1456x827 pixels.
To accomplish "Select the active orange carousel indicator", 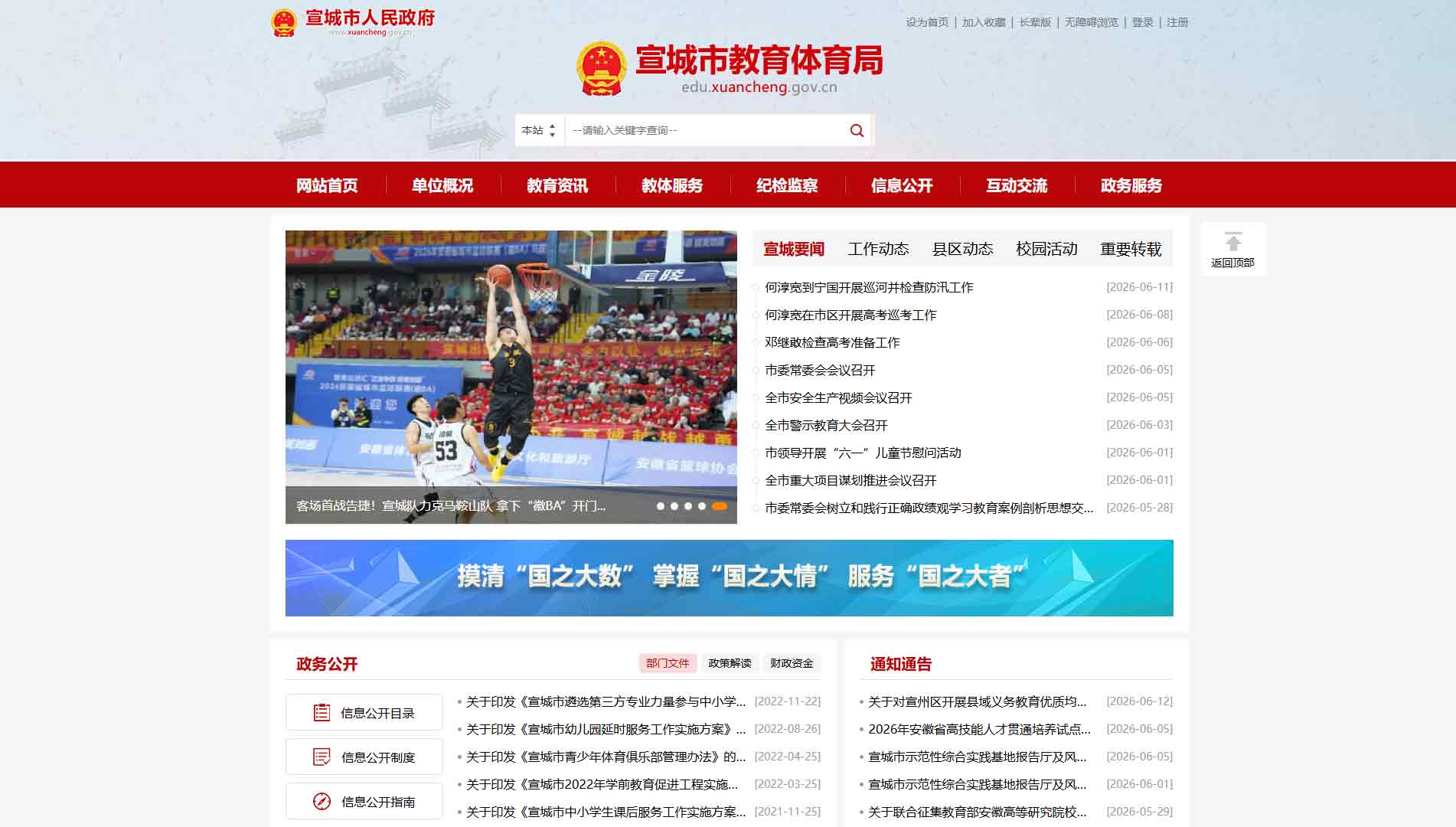I will pyautogui.click(x=720, y=506).
